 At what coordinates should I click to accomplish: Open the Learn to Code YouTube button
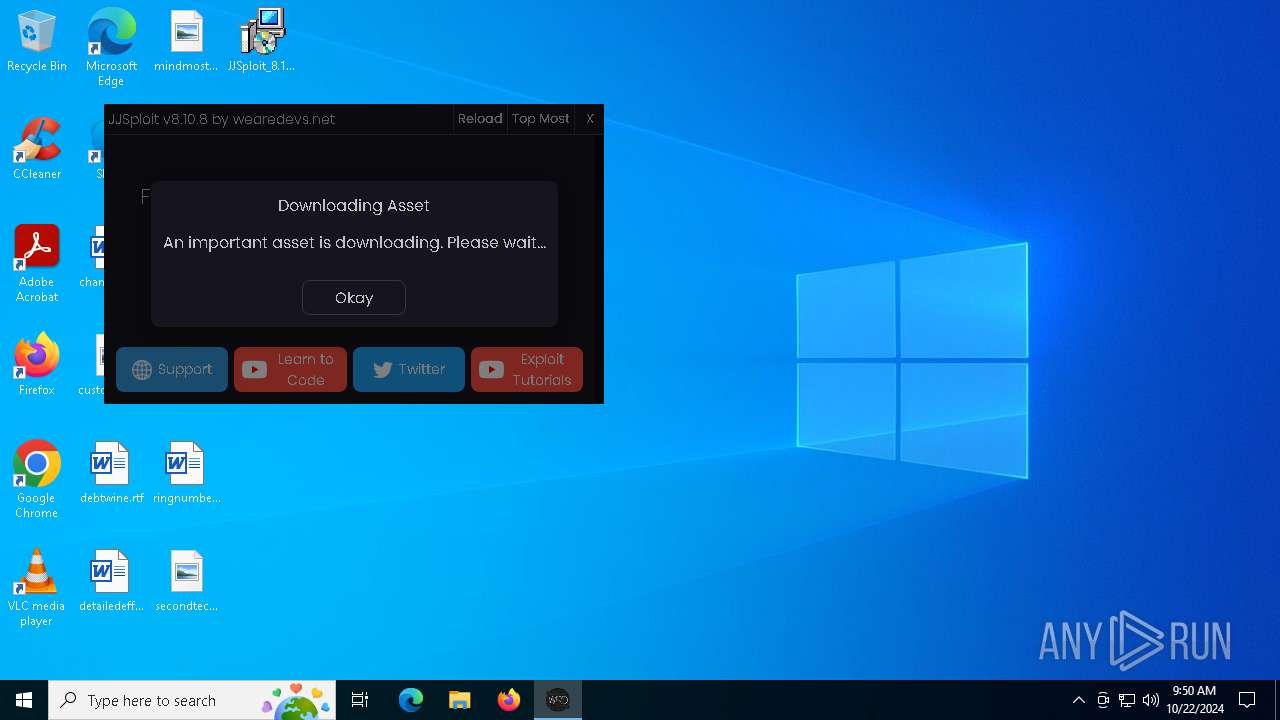[290, 370]
